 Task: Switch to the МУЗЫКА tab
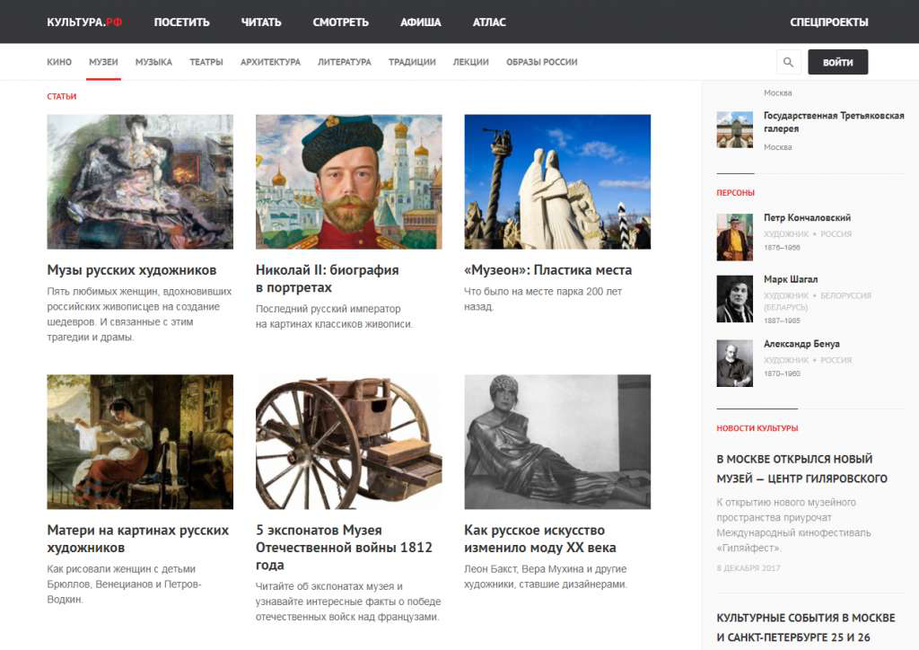(154, 62)
